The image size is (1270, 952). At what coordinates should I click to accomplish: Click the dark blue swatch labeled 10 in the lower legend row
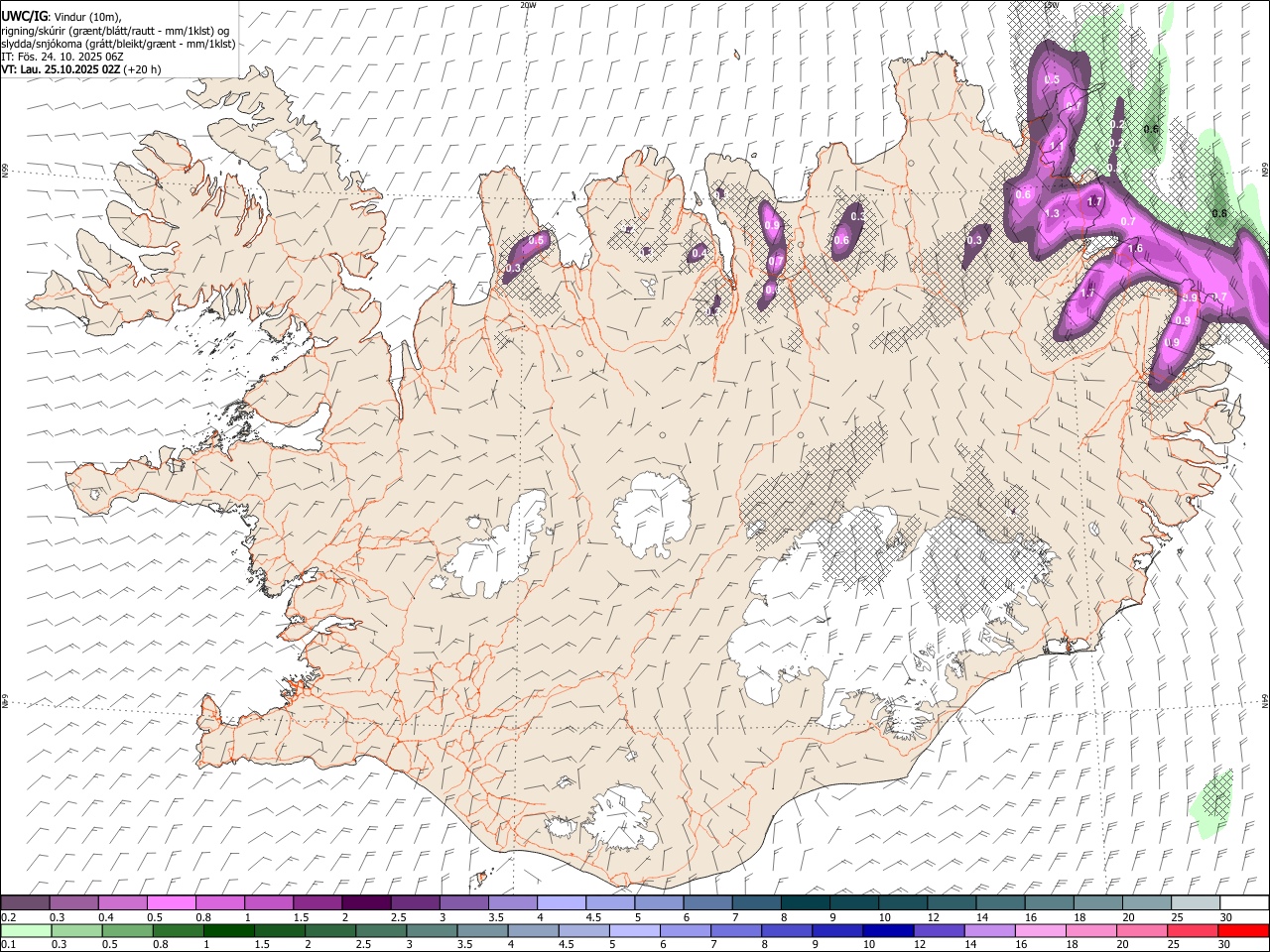pos(888,930)
